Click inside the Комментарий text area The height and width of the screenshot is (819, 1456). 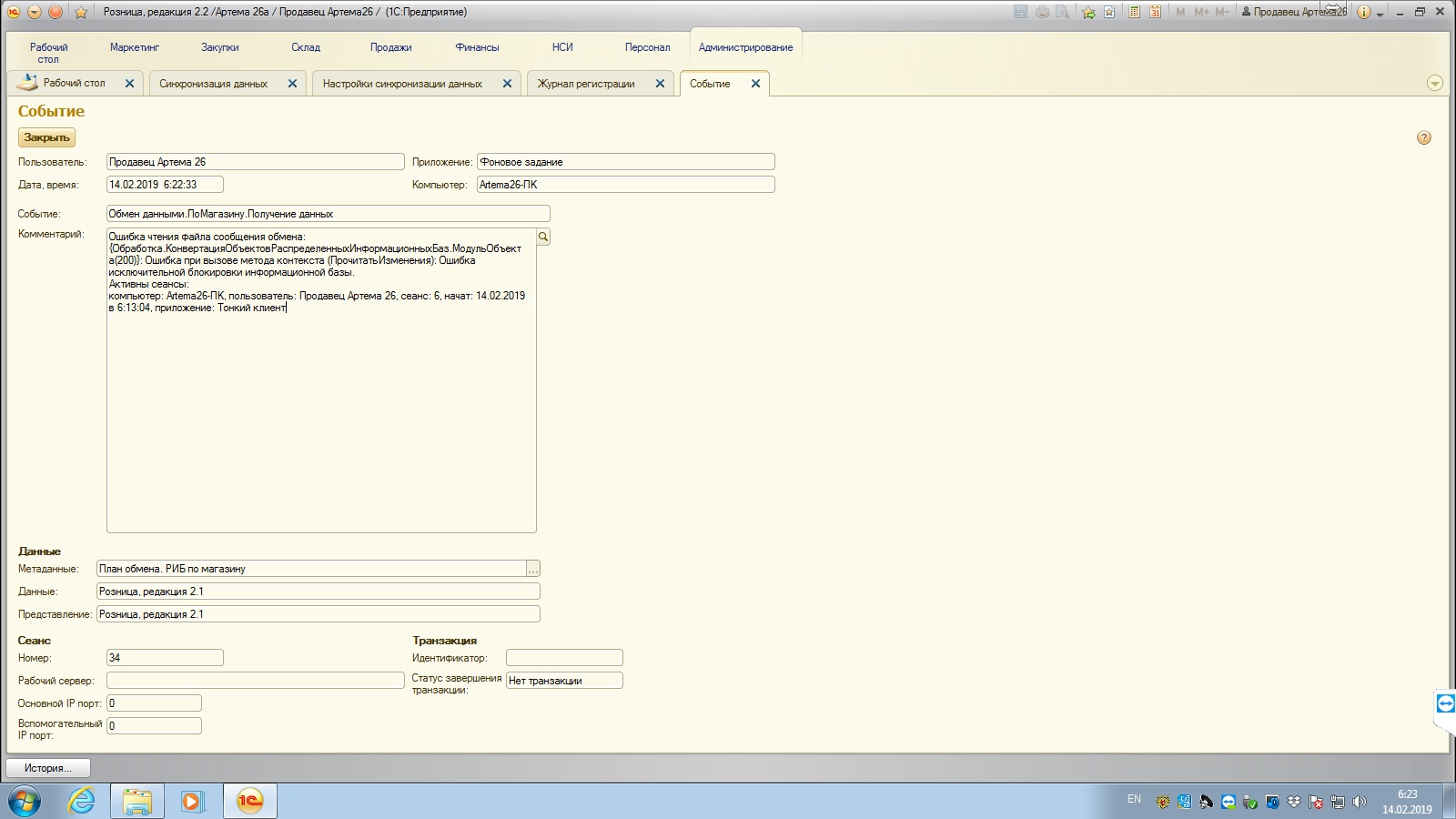coord(321,380)
